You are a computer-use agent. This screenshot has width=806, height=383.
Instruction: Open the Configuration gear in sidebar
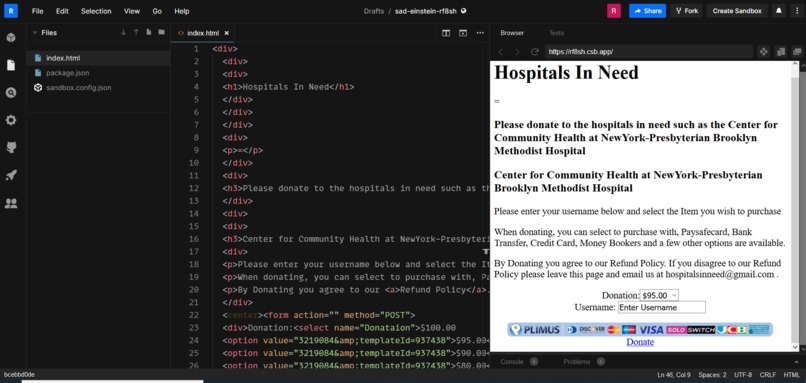(x=11, y=120)
